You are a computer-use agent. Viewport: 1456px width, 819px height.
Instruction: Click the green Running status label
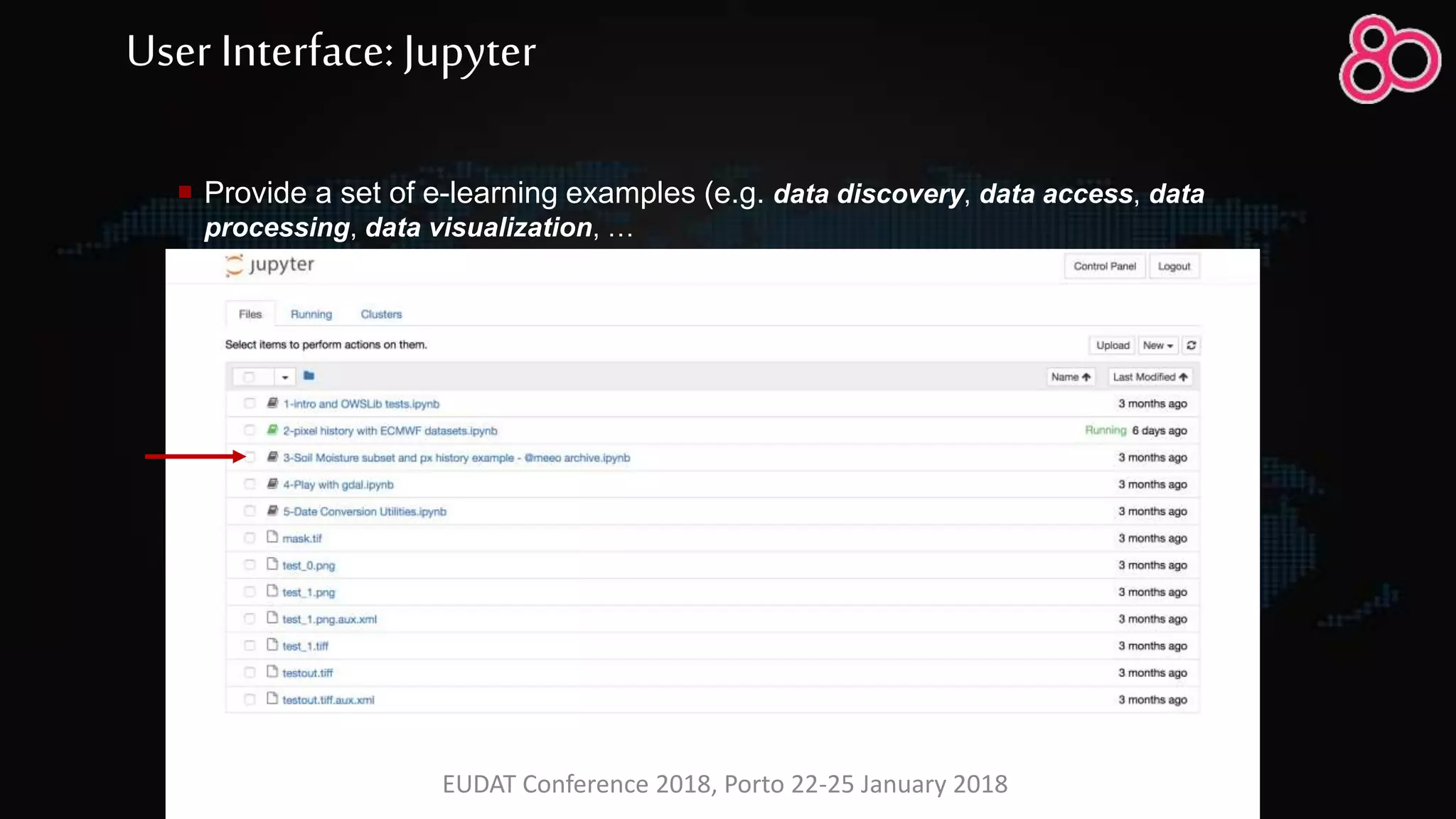coord(1106,430)
